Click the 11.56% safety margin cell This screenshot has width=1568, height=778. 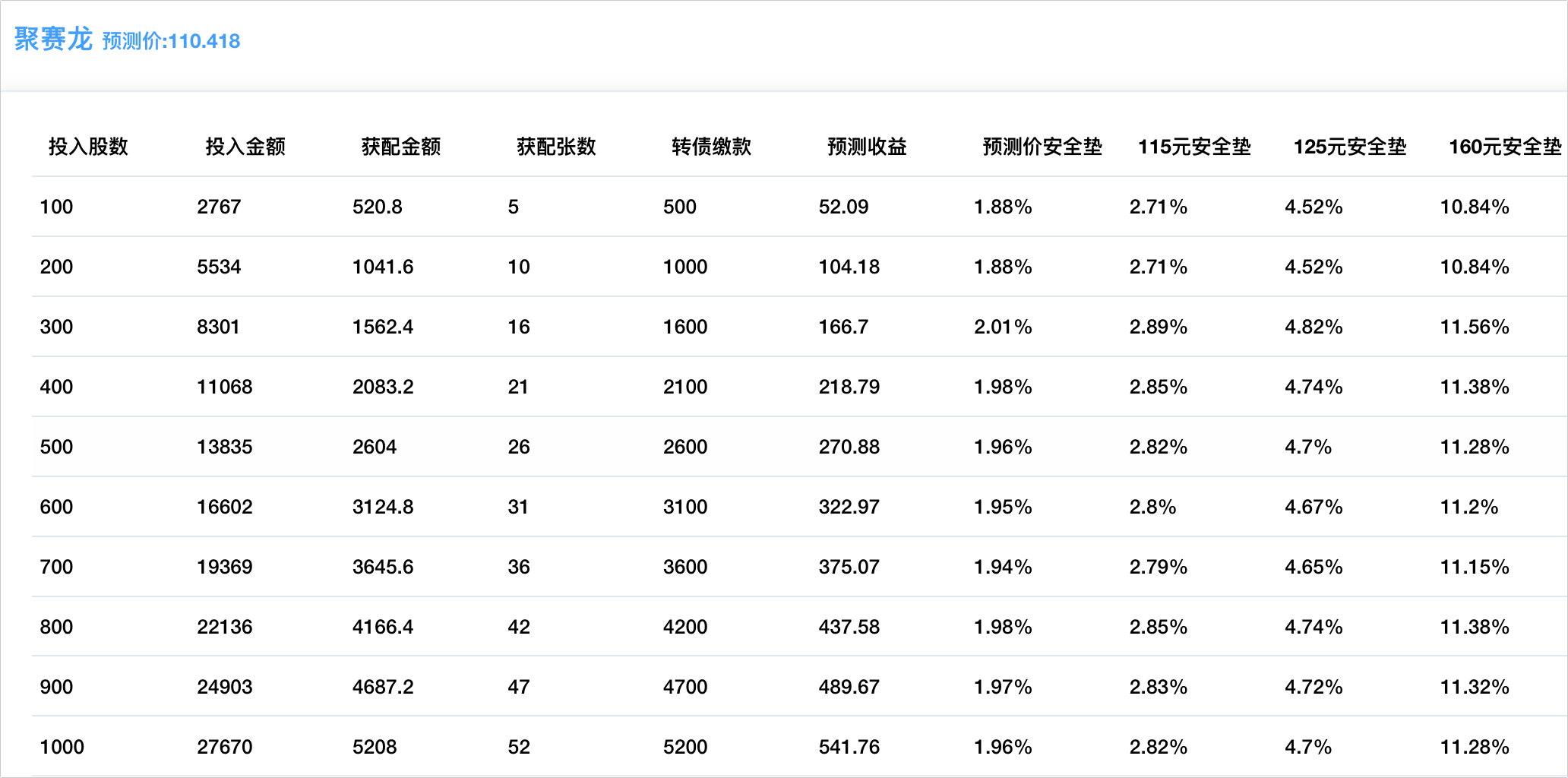(x=1474, y=327)
